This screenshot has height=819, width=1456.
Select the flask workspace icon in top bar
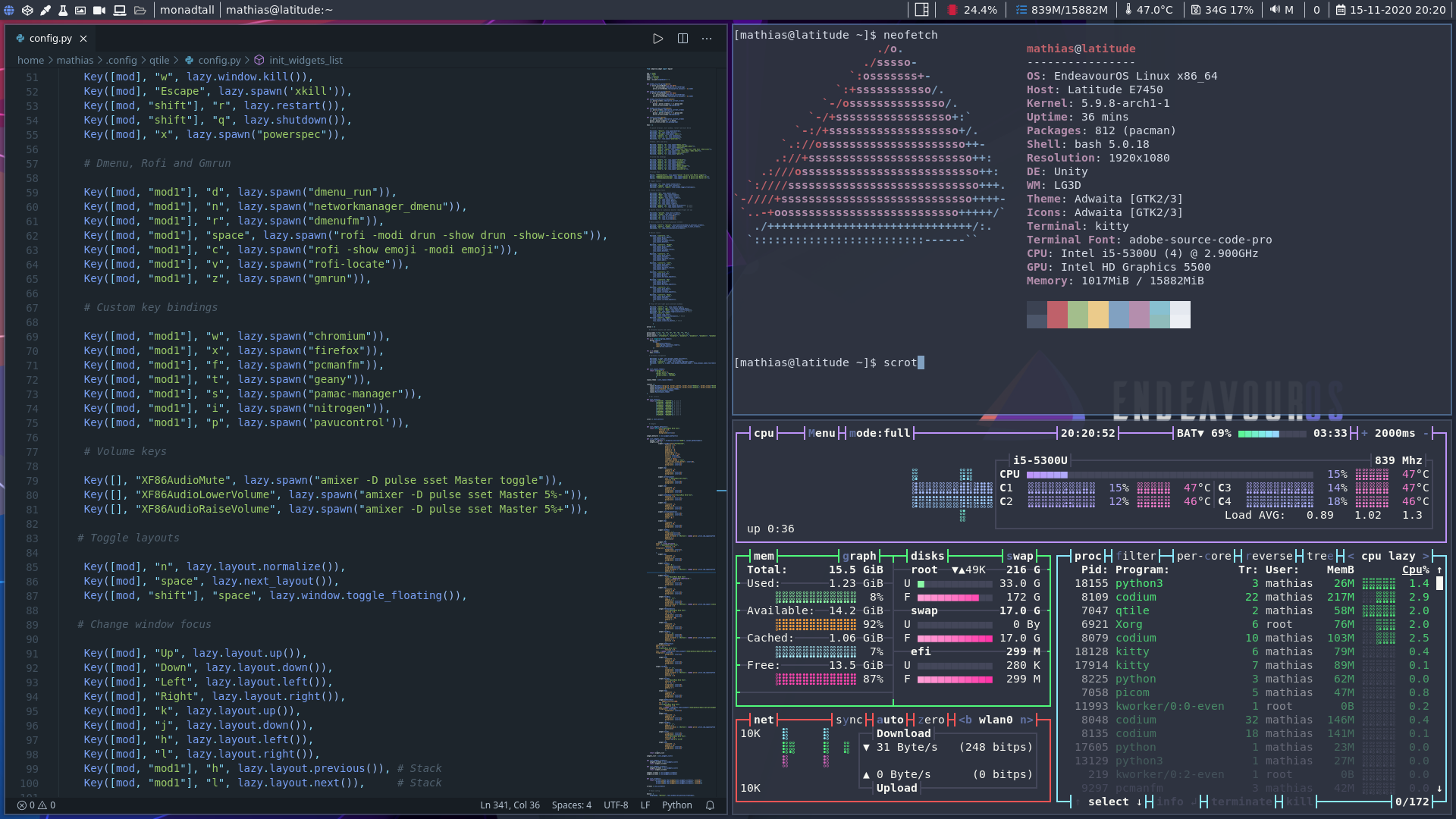click(x=63, y=10)
